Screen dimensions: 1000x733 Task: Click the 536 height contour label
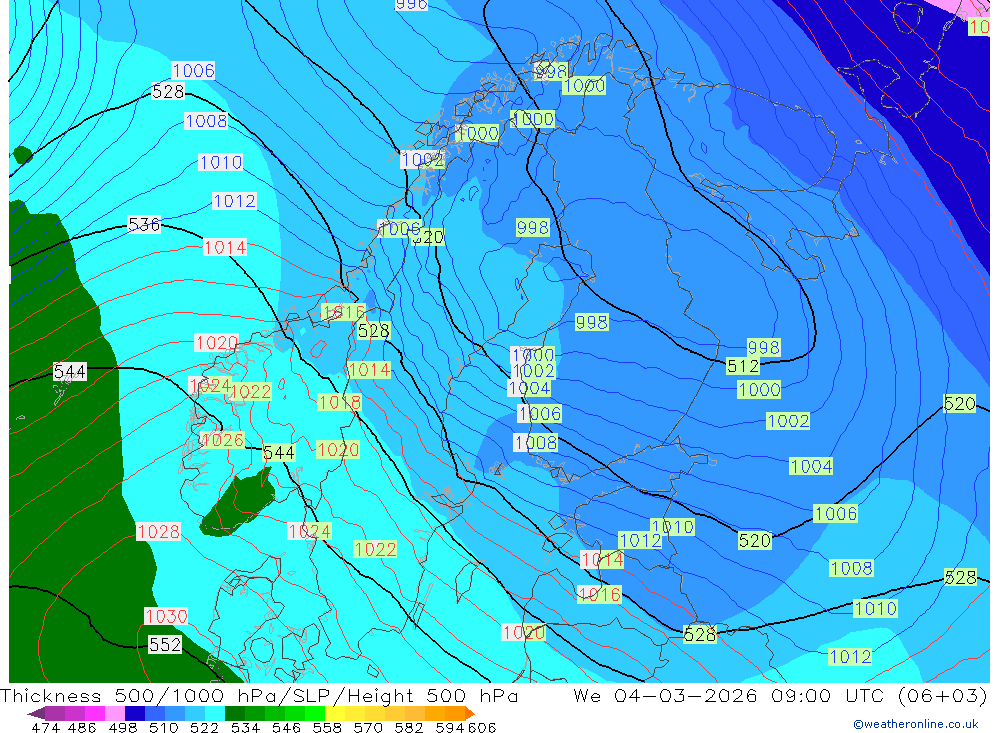(144, 225)
